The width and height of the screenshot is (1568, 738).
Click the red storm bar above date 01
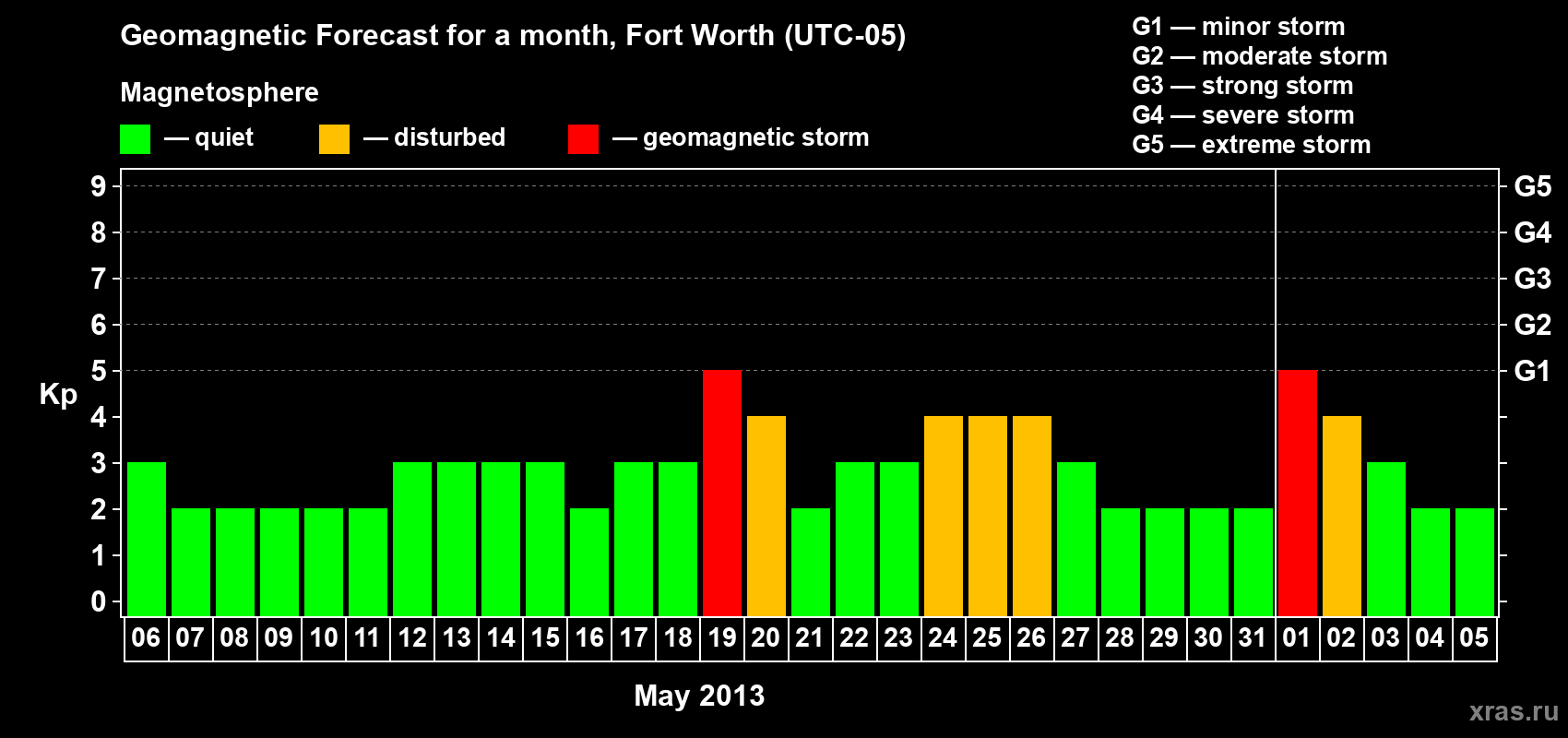(1298, 493)
